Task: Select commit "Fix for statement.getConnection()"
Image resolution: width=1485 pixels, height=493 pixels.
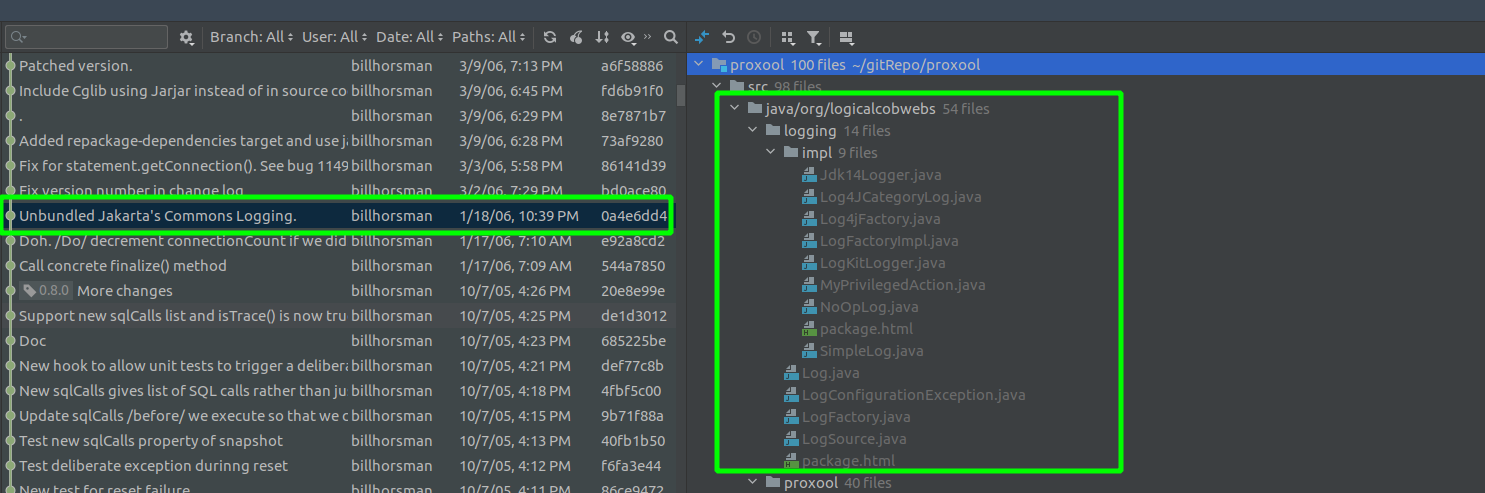Action: (183, 166)
